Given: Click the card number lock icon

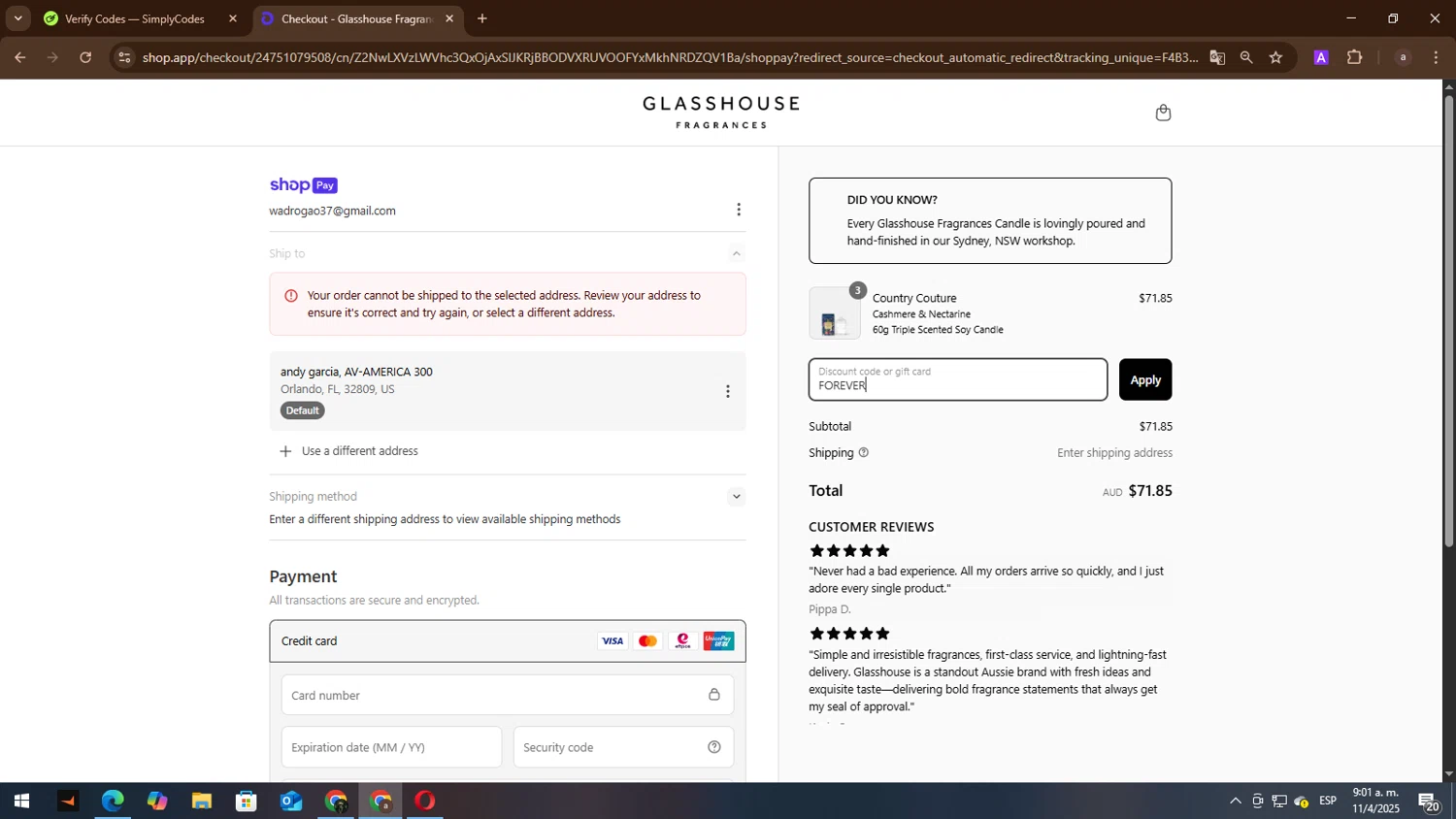Looking at the screenshot, I should pyautogui.click(x=713, y=695).
